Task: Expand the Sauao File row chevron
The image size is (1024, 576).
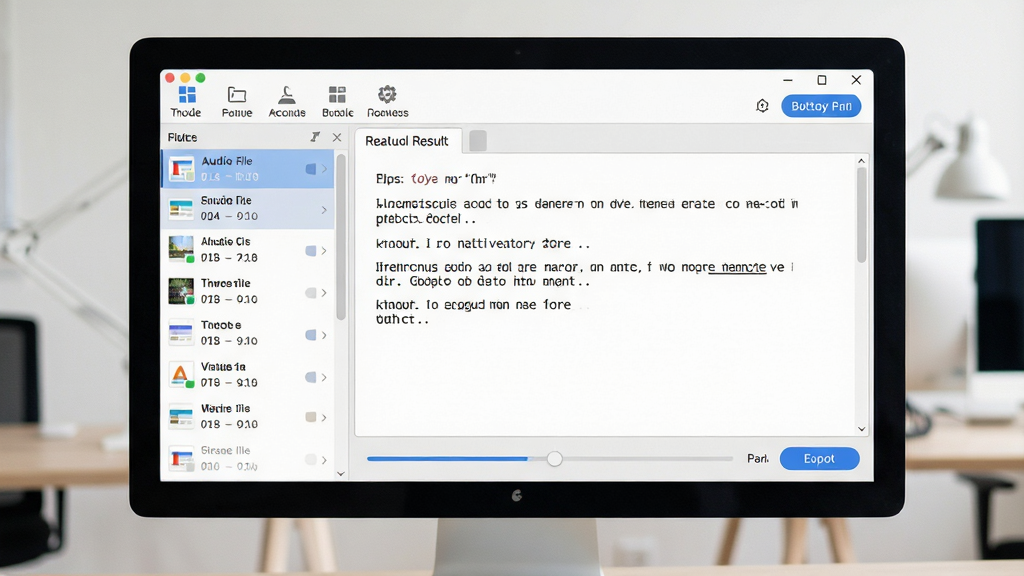Action: [324, 210]
